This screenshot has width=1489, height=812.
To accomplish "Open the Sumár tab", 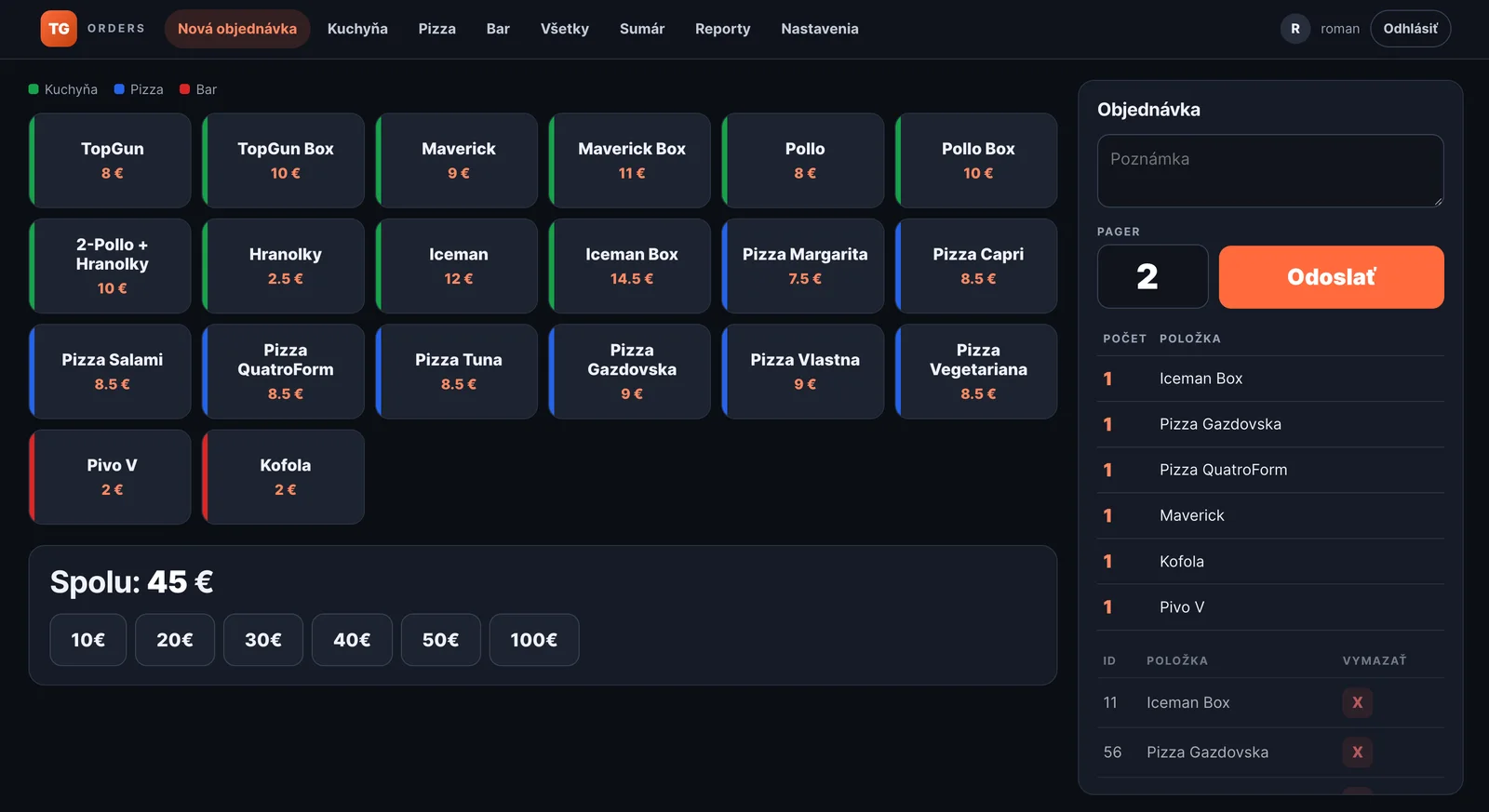I will [642, 29].
